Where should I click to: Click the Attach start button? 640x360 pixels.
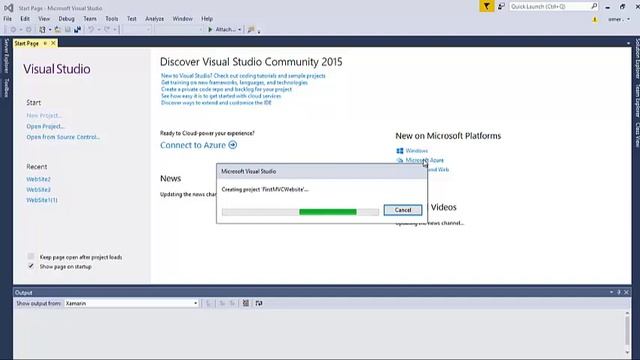pyautogui.click(x=222, y=29)
